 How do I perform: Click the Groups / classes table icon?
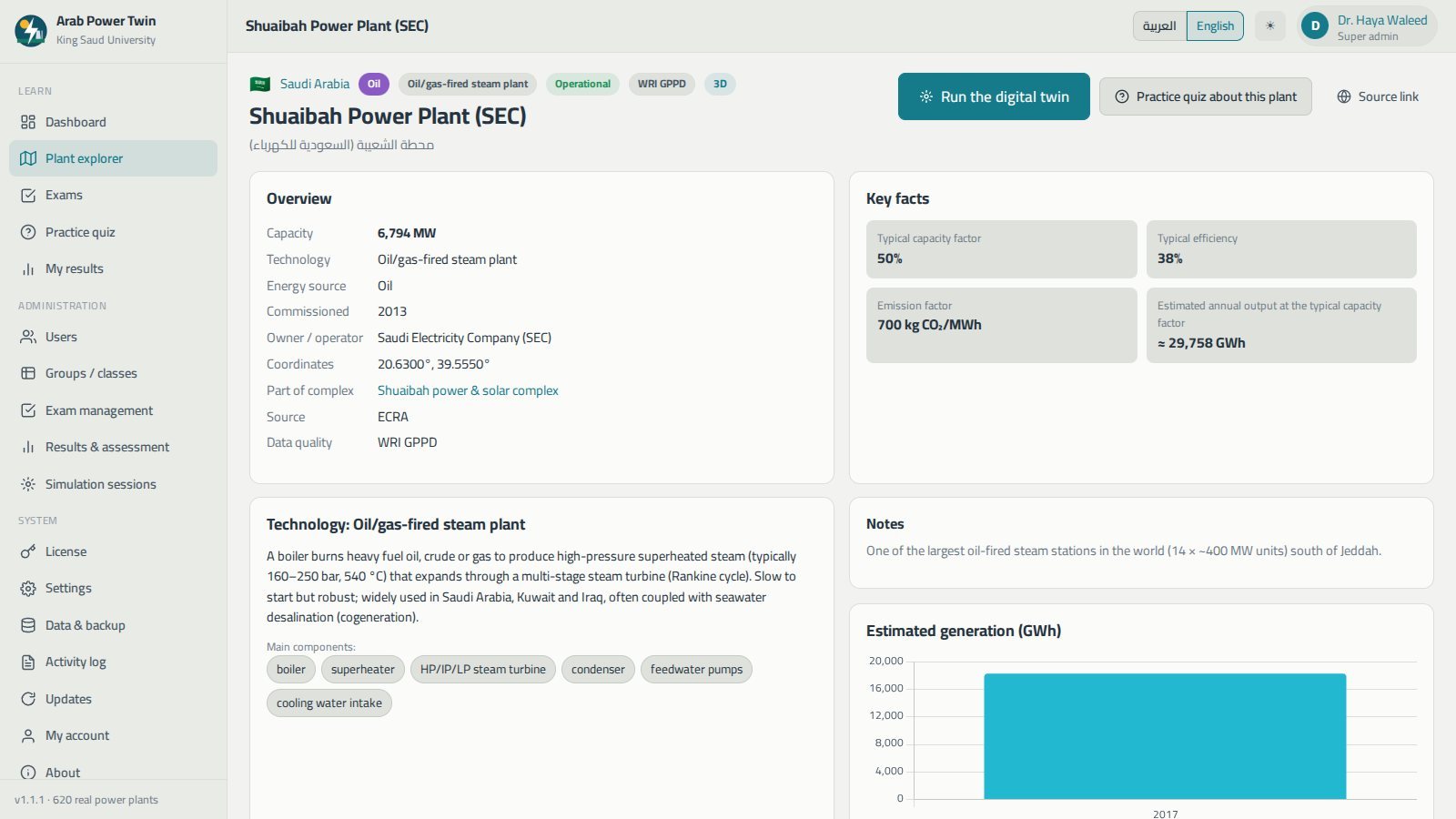coord(28,373)
